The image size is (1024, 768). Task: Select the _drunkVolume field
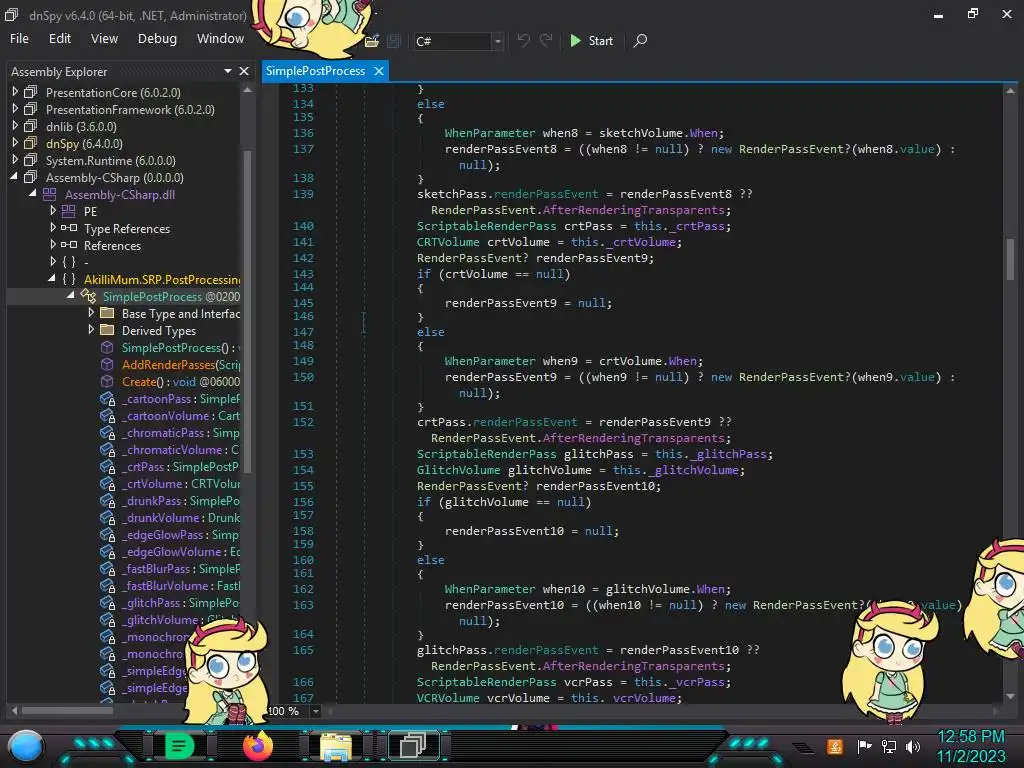[181, 517]
